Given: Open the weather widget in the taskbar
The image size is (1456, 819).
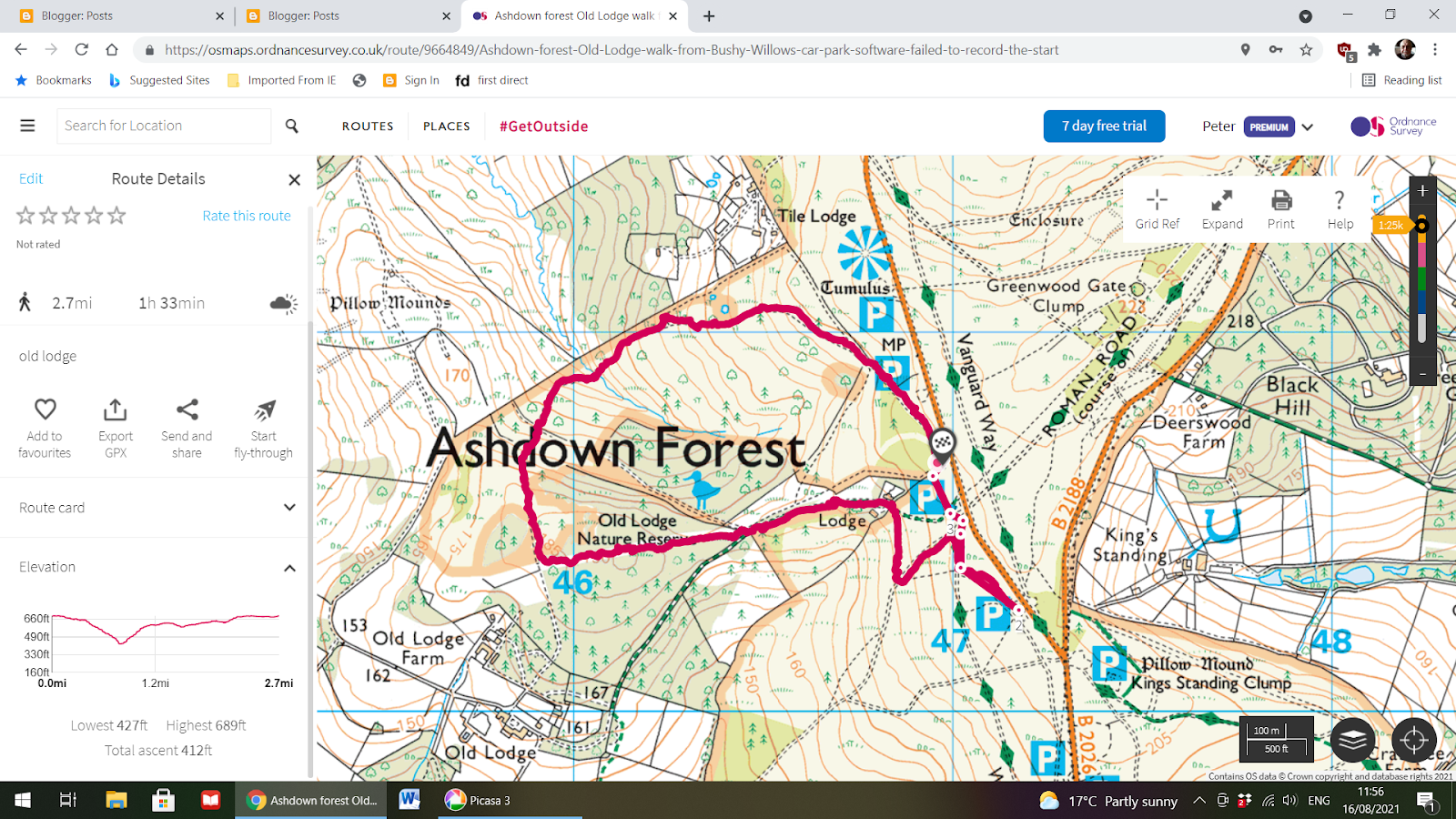Looking at the screenshot, I should coord(1108,801).
